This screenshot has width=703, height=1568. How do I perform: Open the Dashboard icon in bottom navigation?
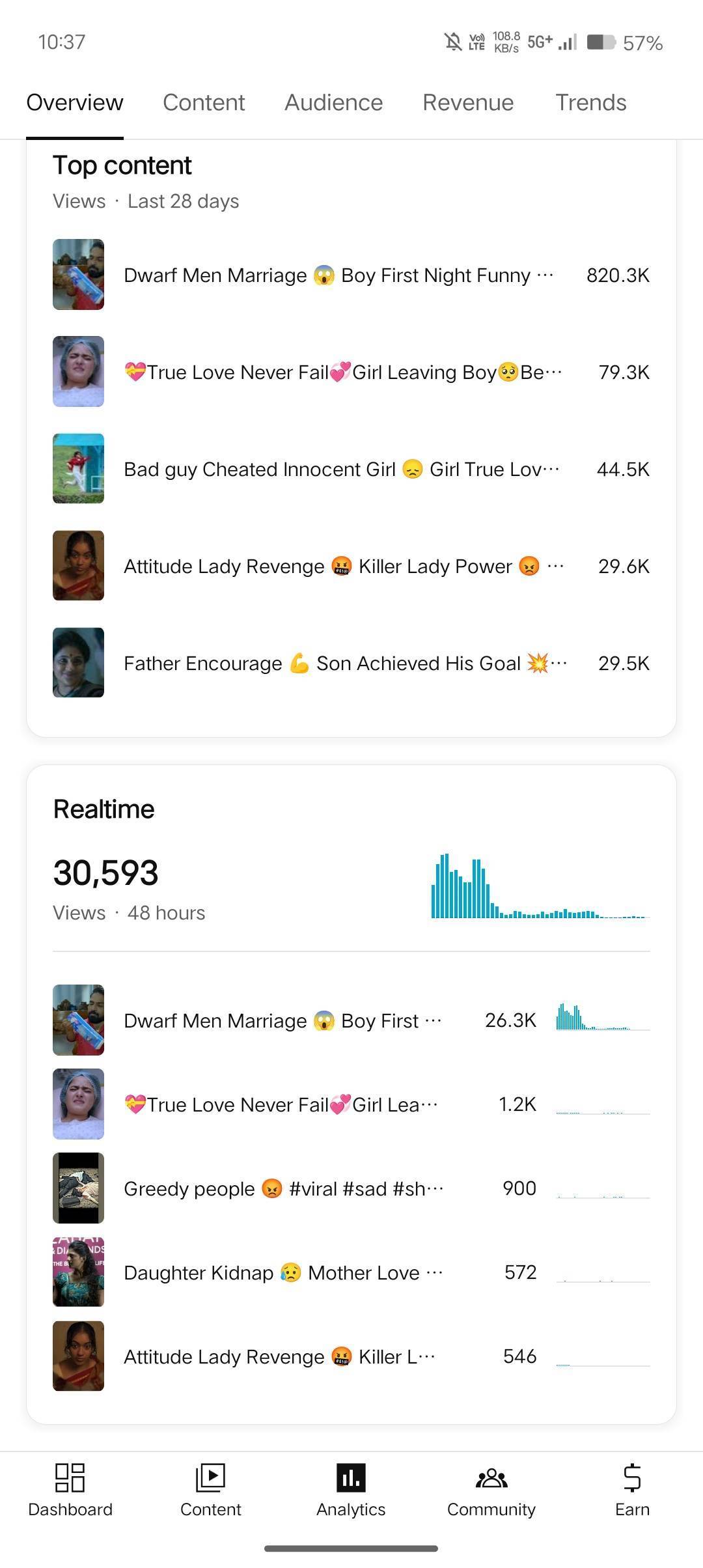pos(70,1477)
